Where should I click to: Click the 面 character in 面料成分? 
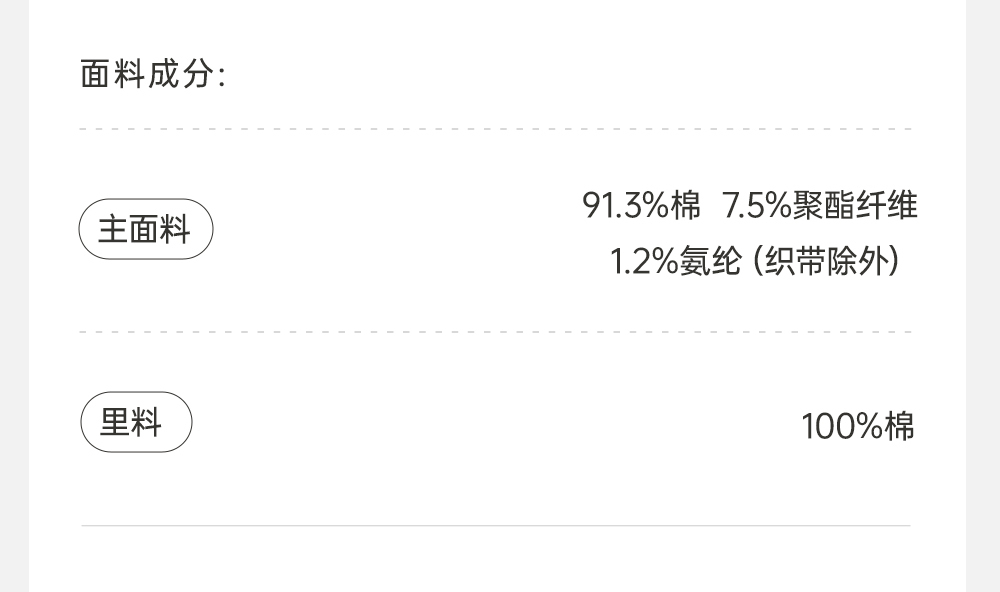[95, 74]
